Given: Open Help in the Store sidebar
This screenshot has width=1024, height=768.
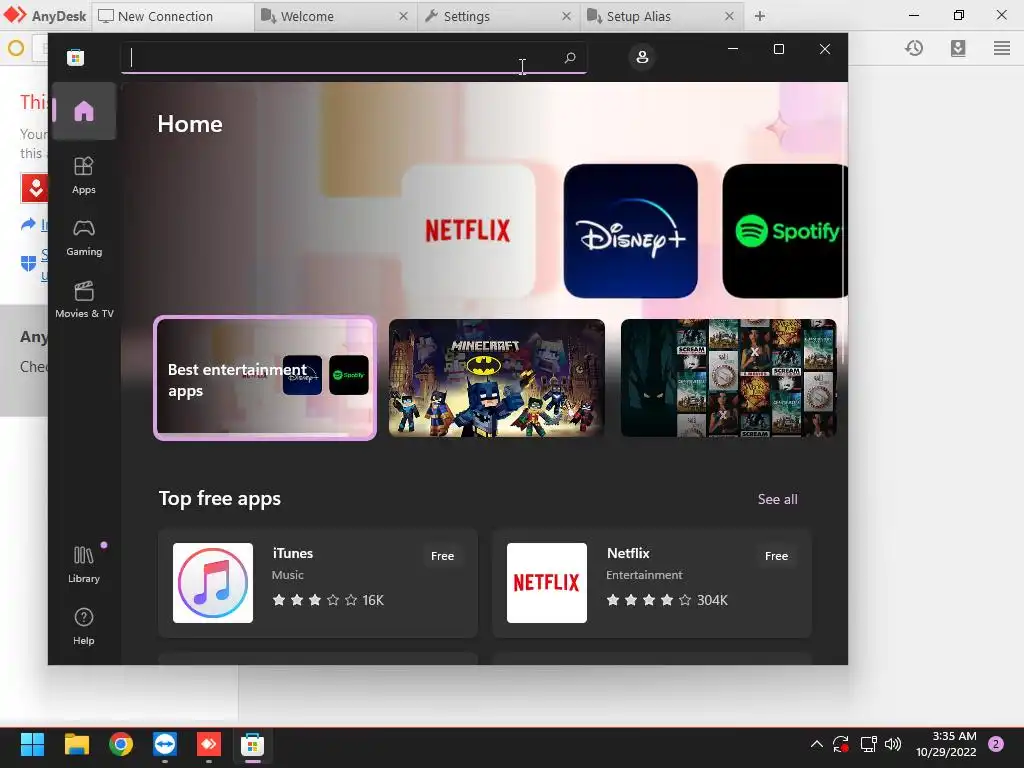Looking at the screenshot, I should coord(84,626).
